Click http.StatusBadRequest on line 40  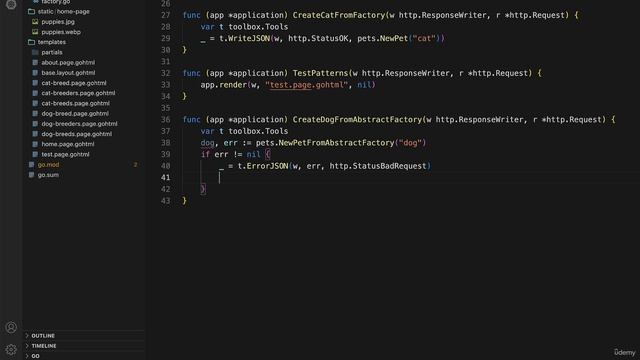[x=378, y=166]
